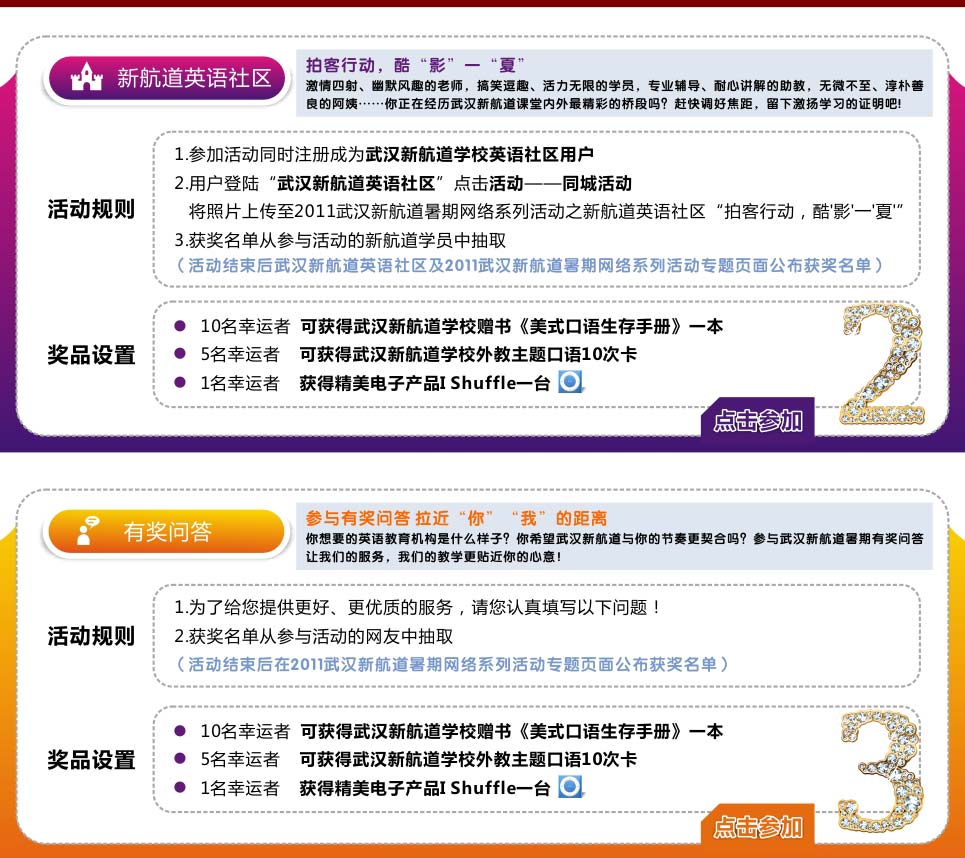
Task: Click the rhinestone number 2 graphic
Action: click(880, 362)
